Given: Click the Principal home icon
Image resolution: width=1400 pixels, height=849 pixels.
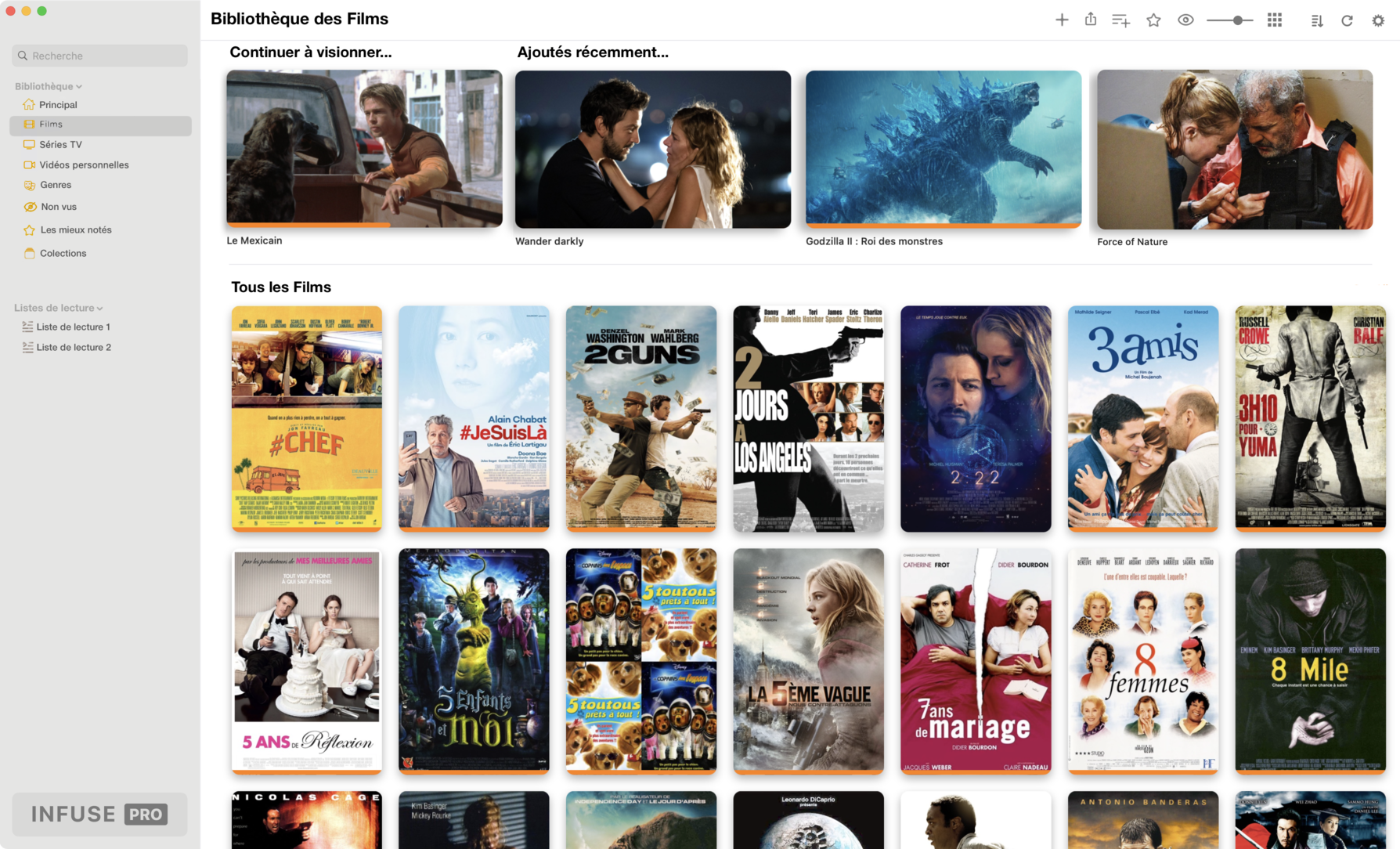Looking at the screenshot, I should (x=29, y=105).
